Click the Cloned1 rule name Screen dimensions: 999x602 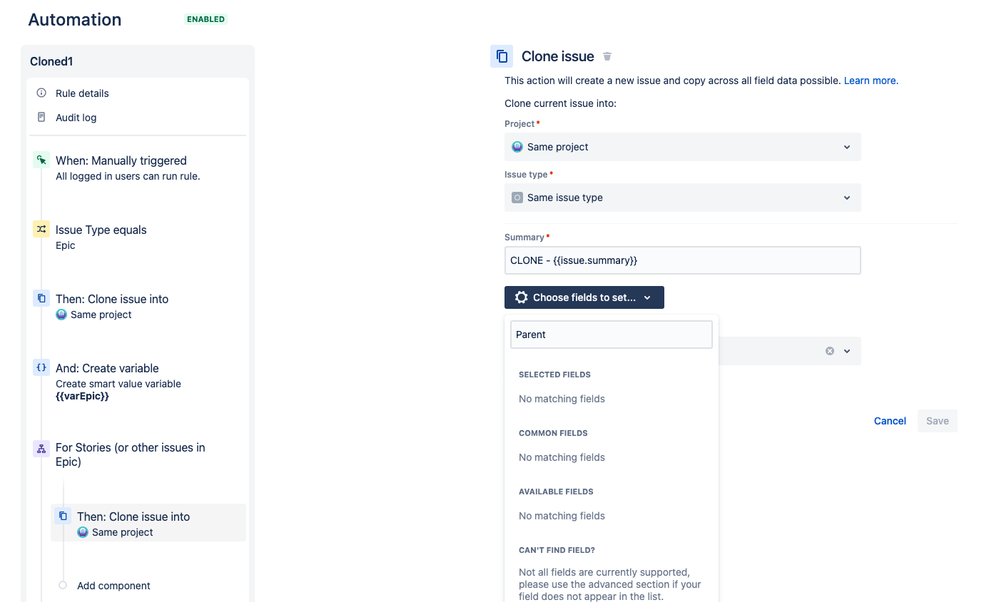click(52, 62)
